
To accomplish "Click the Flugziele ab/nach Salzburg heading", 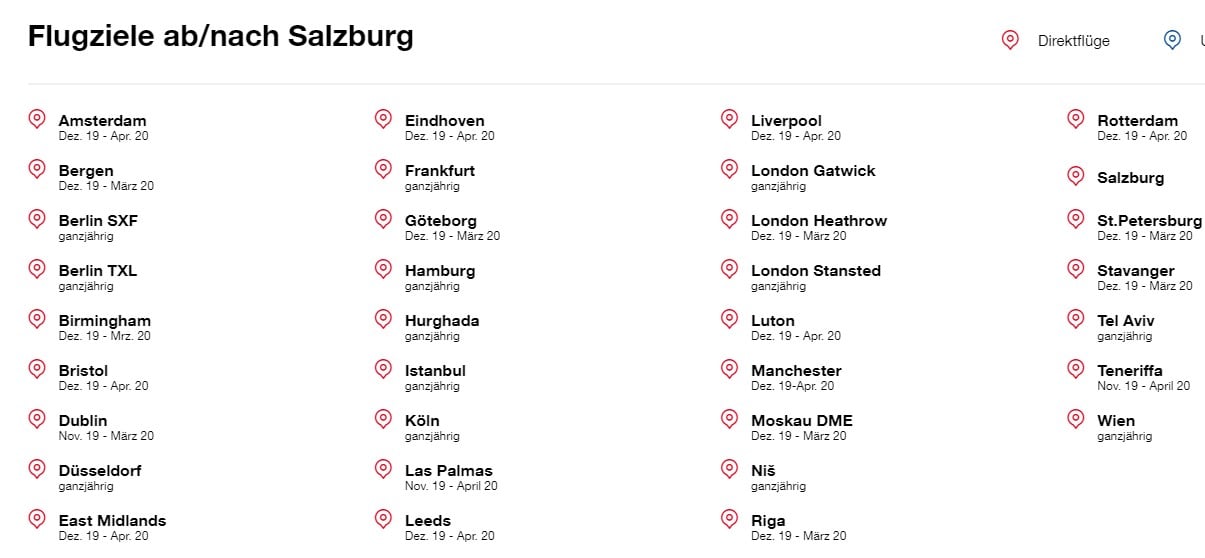I will tap(221, 37).
